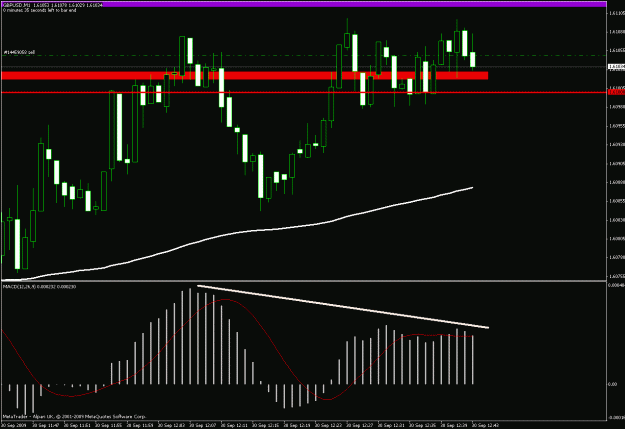Select the thin red horizontal price line
The image size is (625, 429).
point(303,92)
